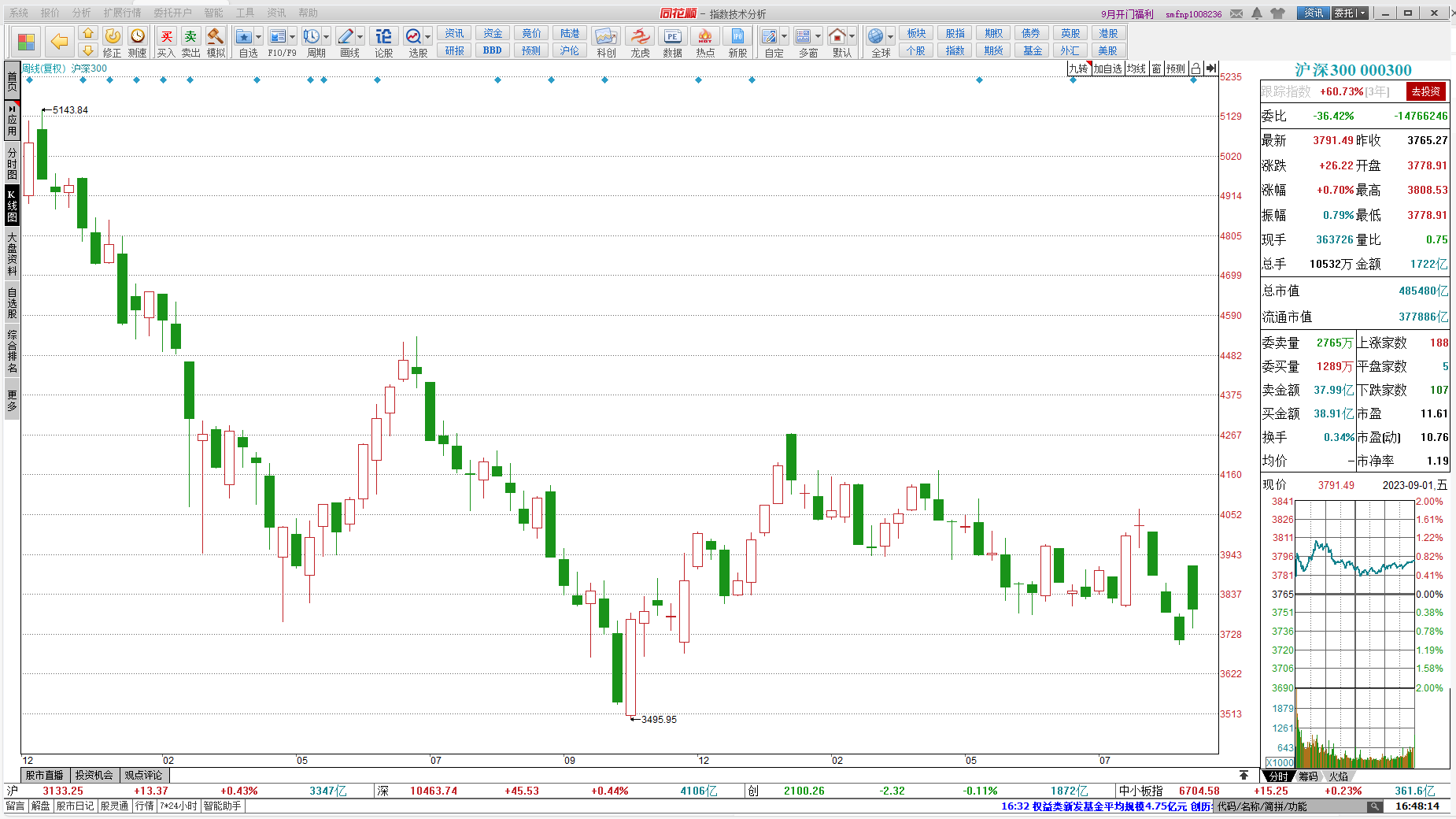Image resolution: width=1456 pixels, height=819 pixels.
Task: Click the 买入 (buy) toolbar icon
Action: 166,42
